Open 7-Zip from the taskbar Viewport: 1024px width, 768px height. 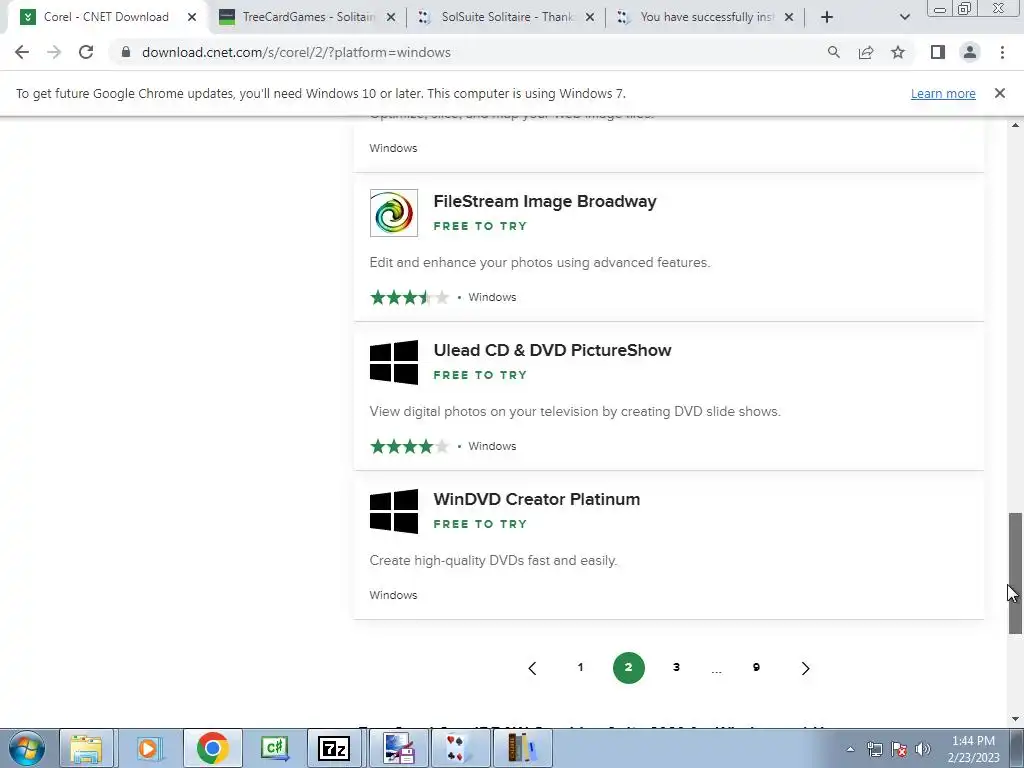coord(334,748)
